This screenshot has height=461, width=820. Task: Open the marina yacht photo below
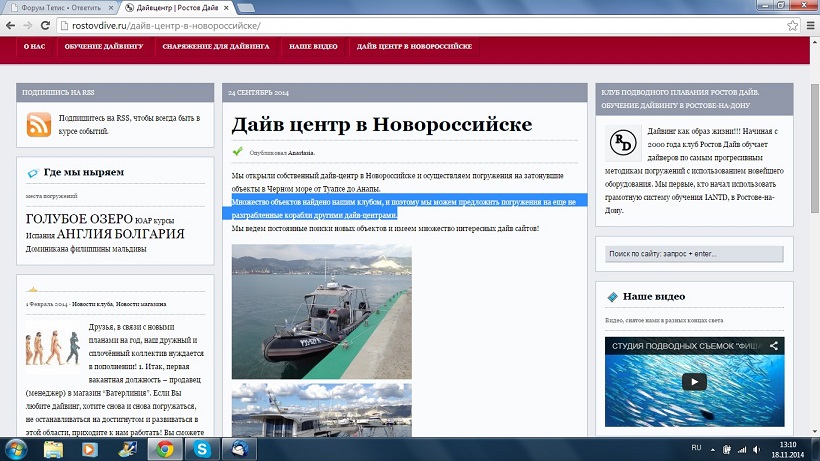click(x=322, y=410)
